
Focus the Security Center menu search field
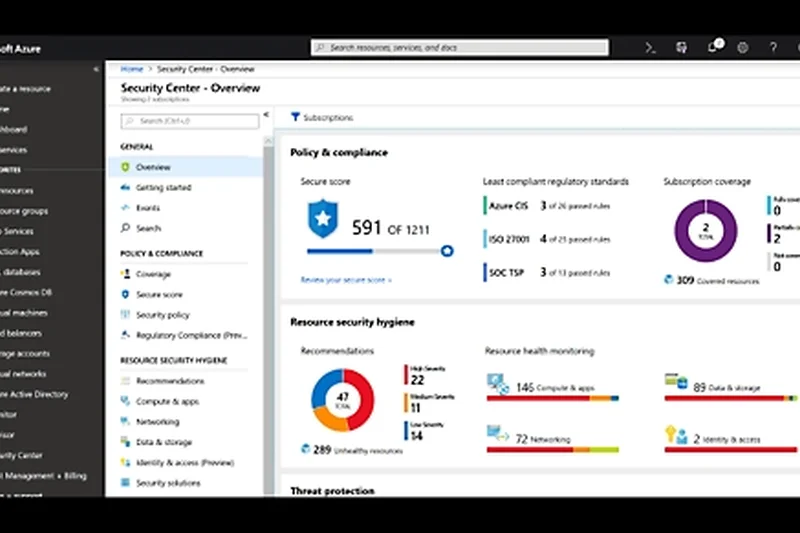click(190, 121)
